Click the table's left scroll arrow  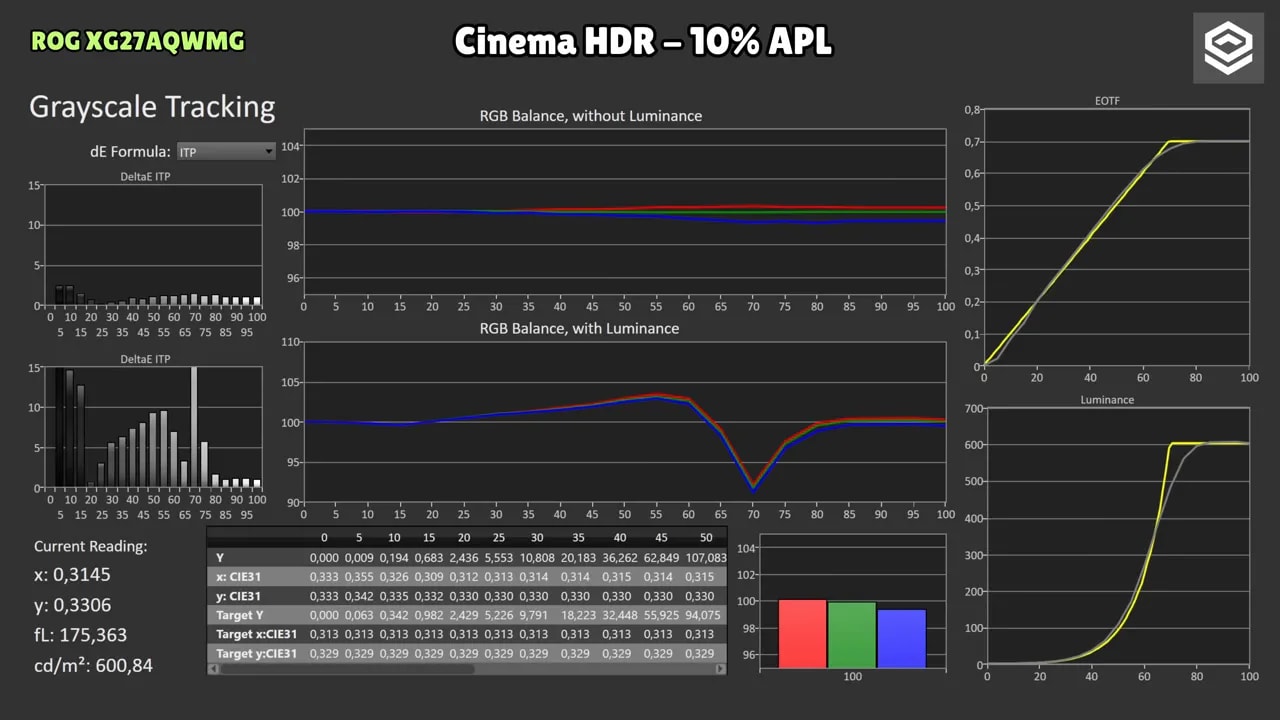(212, 669)
